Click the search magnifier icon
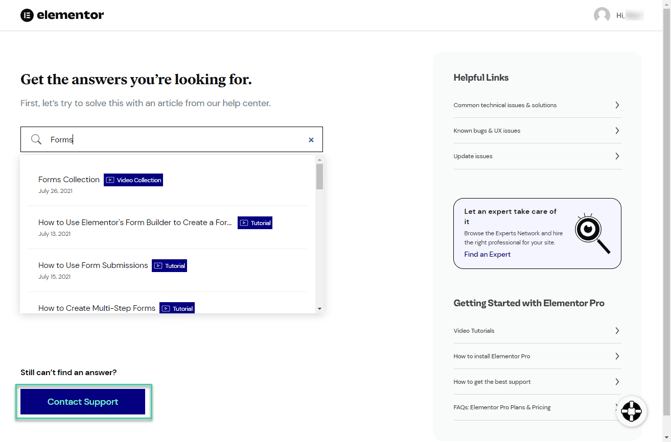This screenshot has height=442, width=671. pyautogui.click(x=36, y=140)
